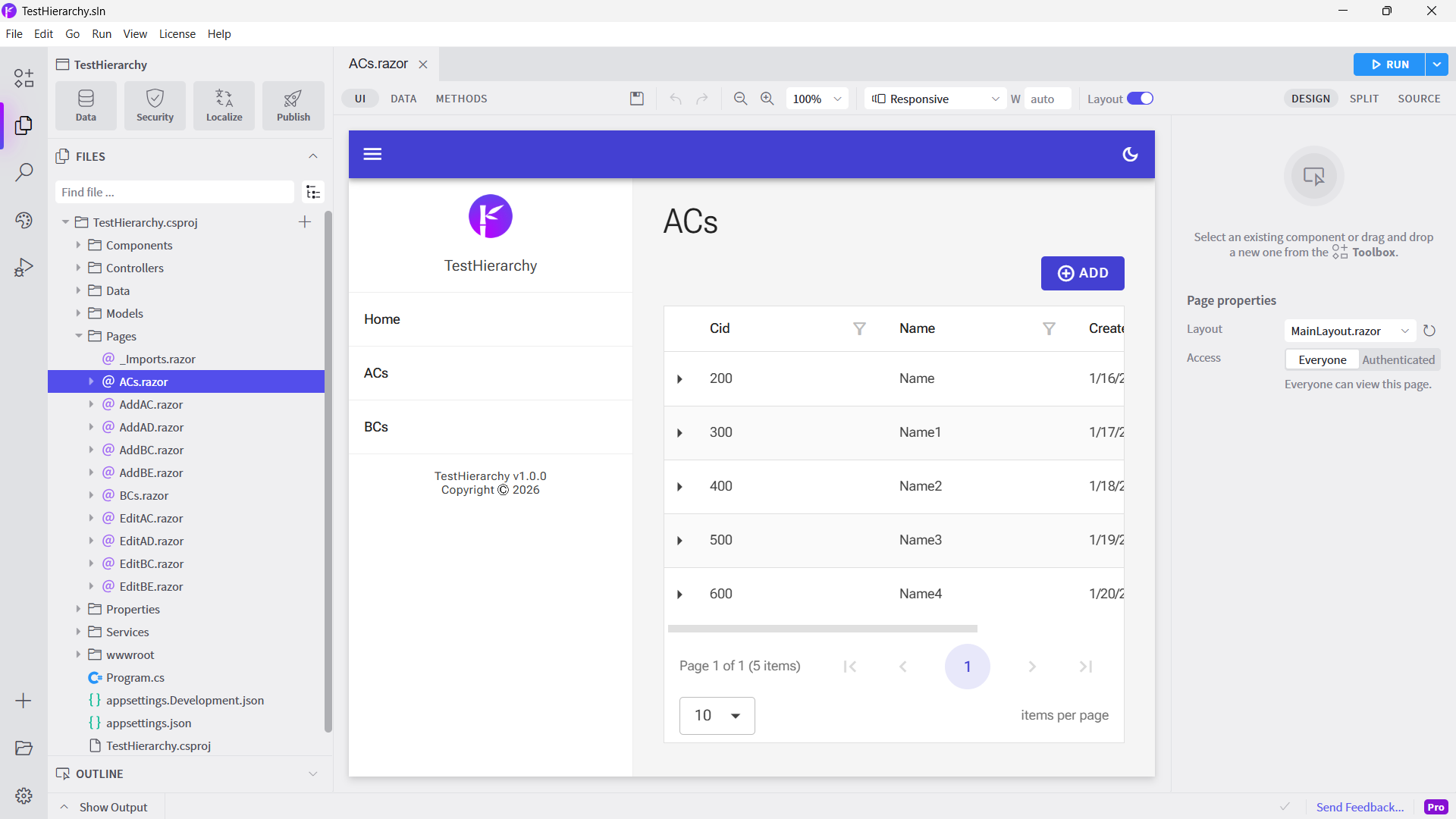The height and width of the screenshot is (819, 1456).
Task: Expand the Components folder
Action: coord(78,245)
